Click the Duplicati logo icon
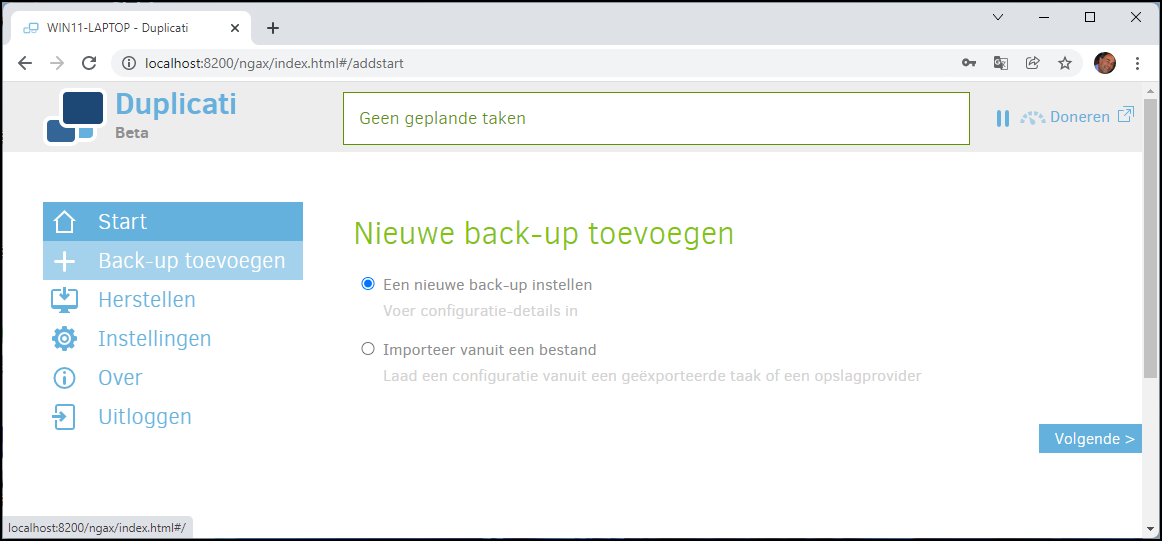Viewport: 1162px width, 541px height. (x=72, y=116)
